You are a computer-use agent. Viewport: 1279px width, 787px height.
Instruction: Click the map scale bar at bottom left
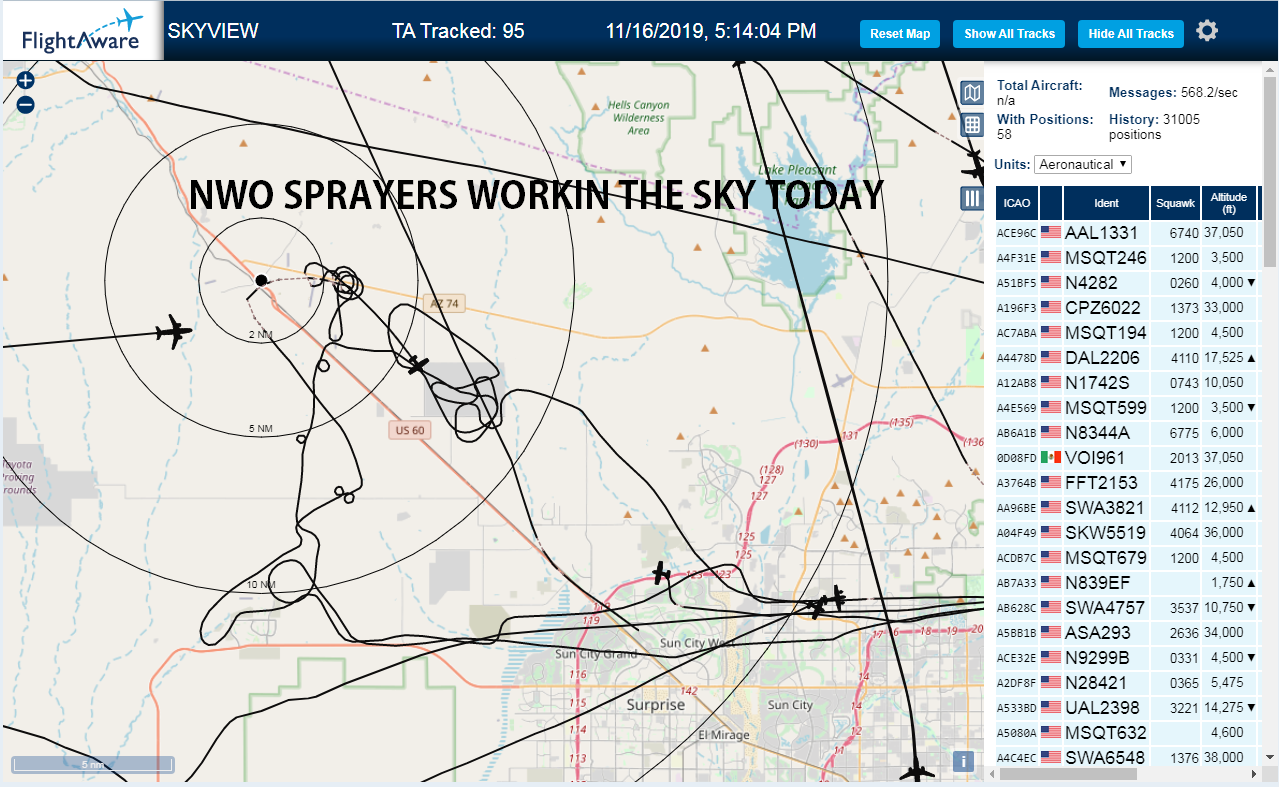(x=93, y=765)
